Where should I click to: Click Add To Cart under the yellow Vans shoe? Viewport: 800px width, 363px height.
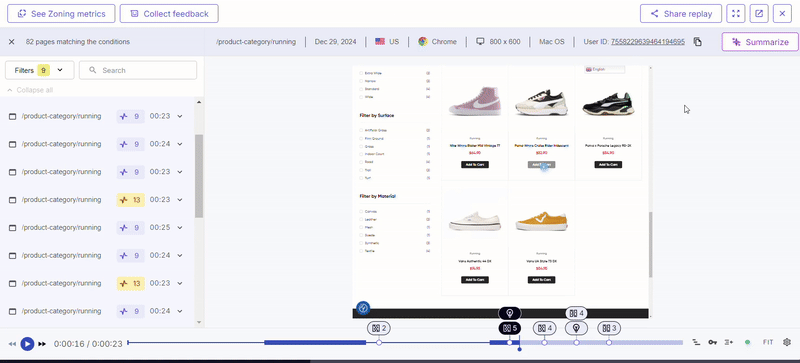pyautogui.click(x=541, y=280)
